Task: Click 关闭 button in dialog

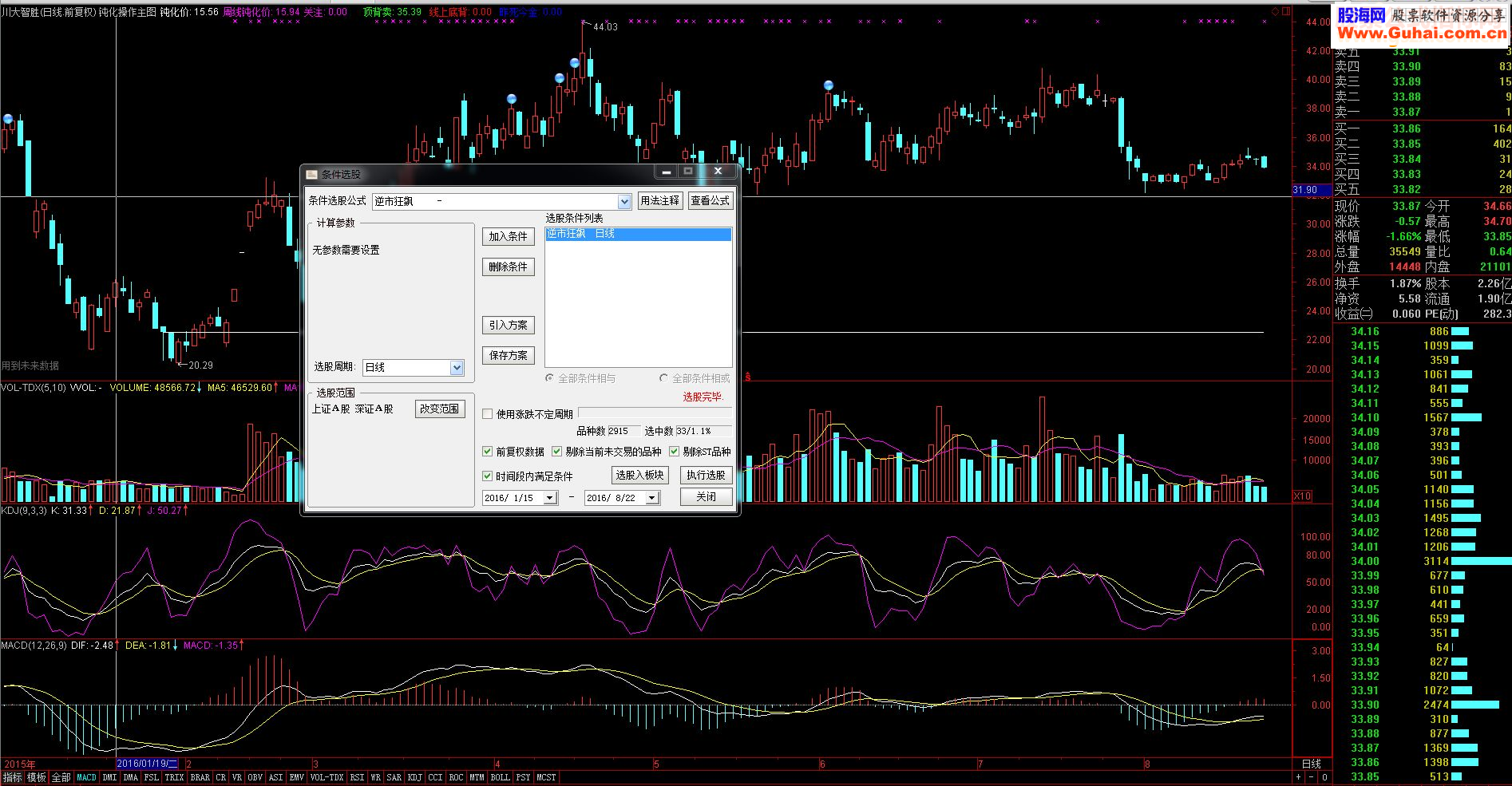Action: click(707, 497)
